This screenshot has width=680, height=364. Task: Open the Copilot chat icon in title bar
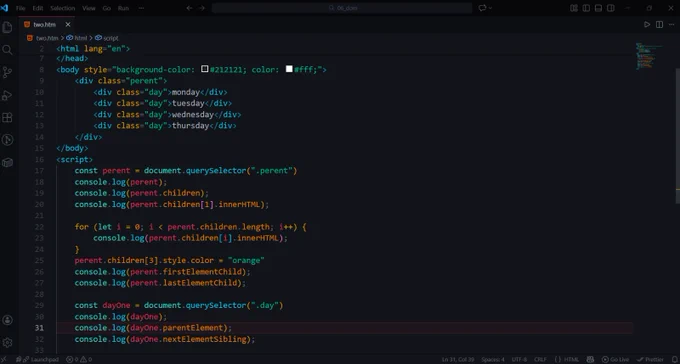(x=482, y=8)
